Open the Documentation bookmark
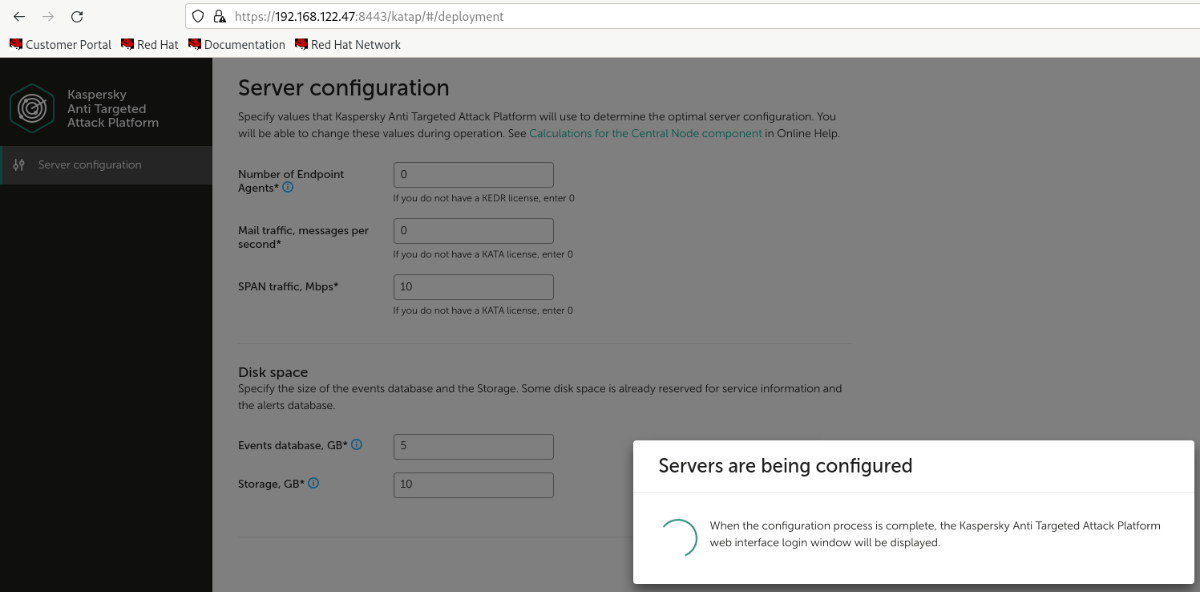This screenshot has height=592, width=1200. point(237,45)
